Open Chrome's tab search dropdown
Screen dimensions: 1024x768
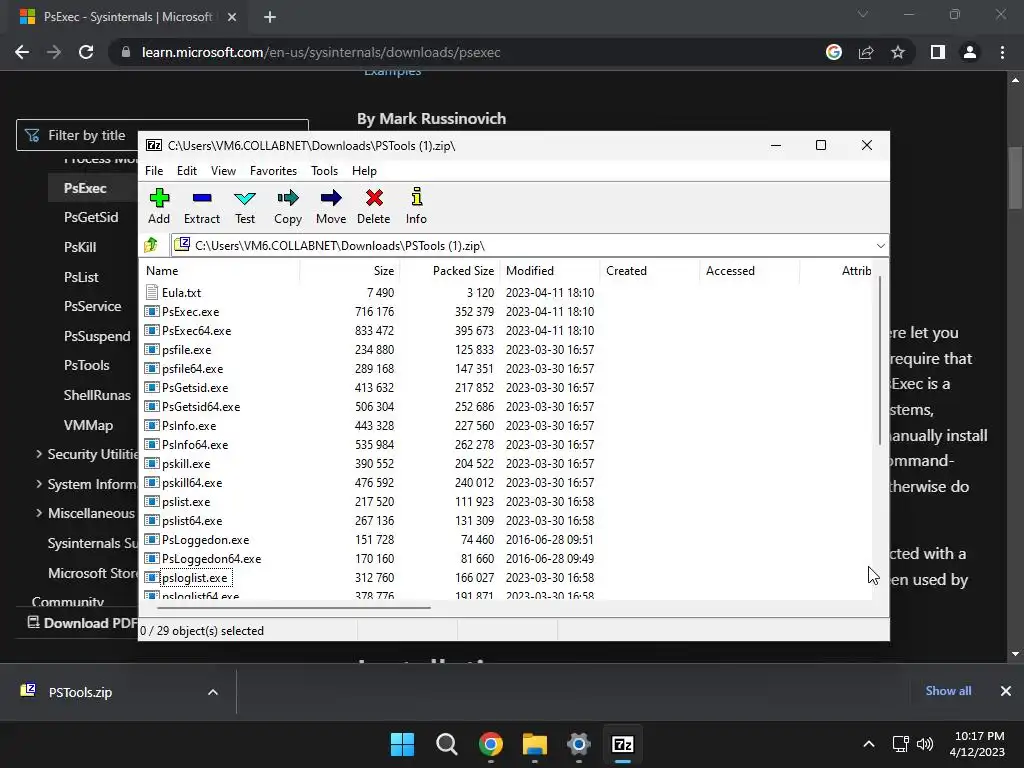[x=863, y=14]
